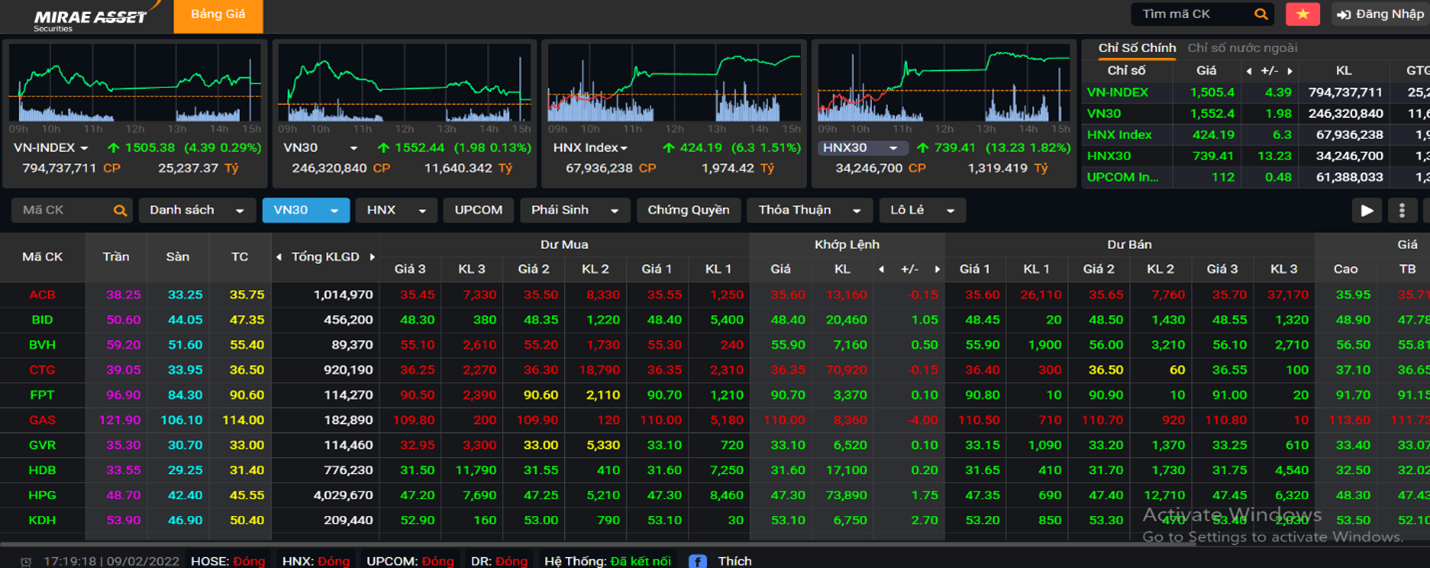Click right arrow beside Tổng KLGD header

pyautogui.click(x=372, y=257)
